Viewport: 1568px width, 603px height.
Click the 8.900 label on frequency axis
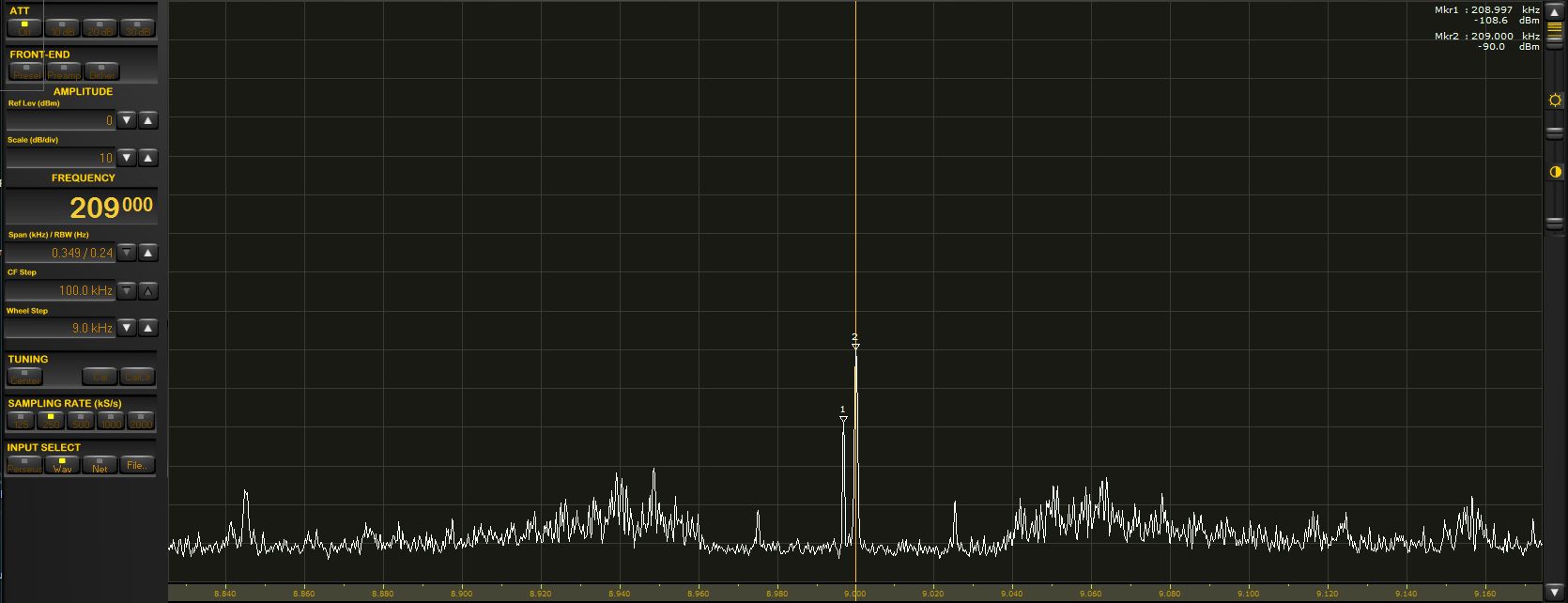[461, 594]
